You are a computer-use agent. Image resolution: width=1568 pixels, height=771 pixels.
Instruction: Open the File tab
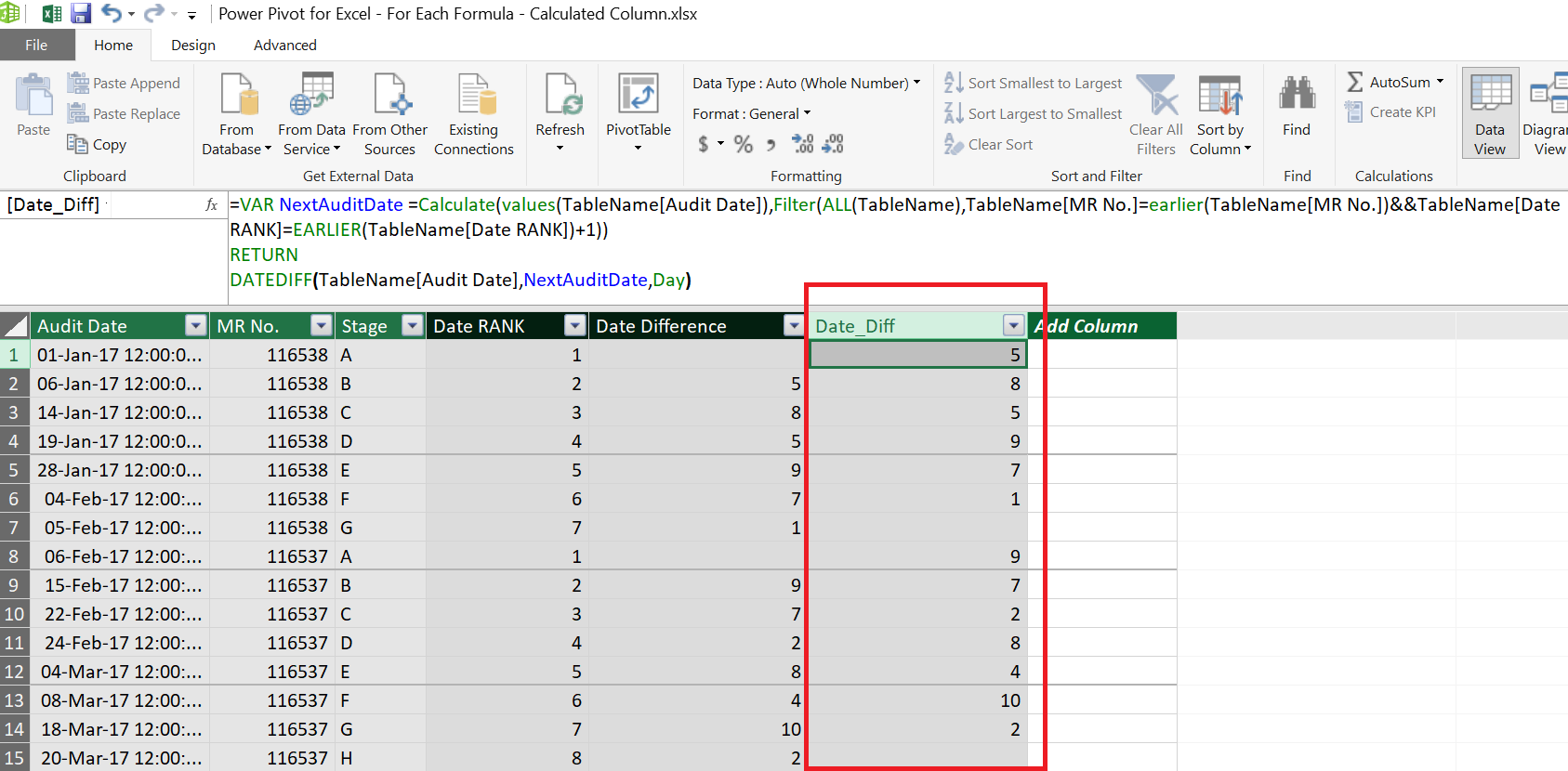[x=36, y=46]
